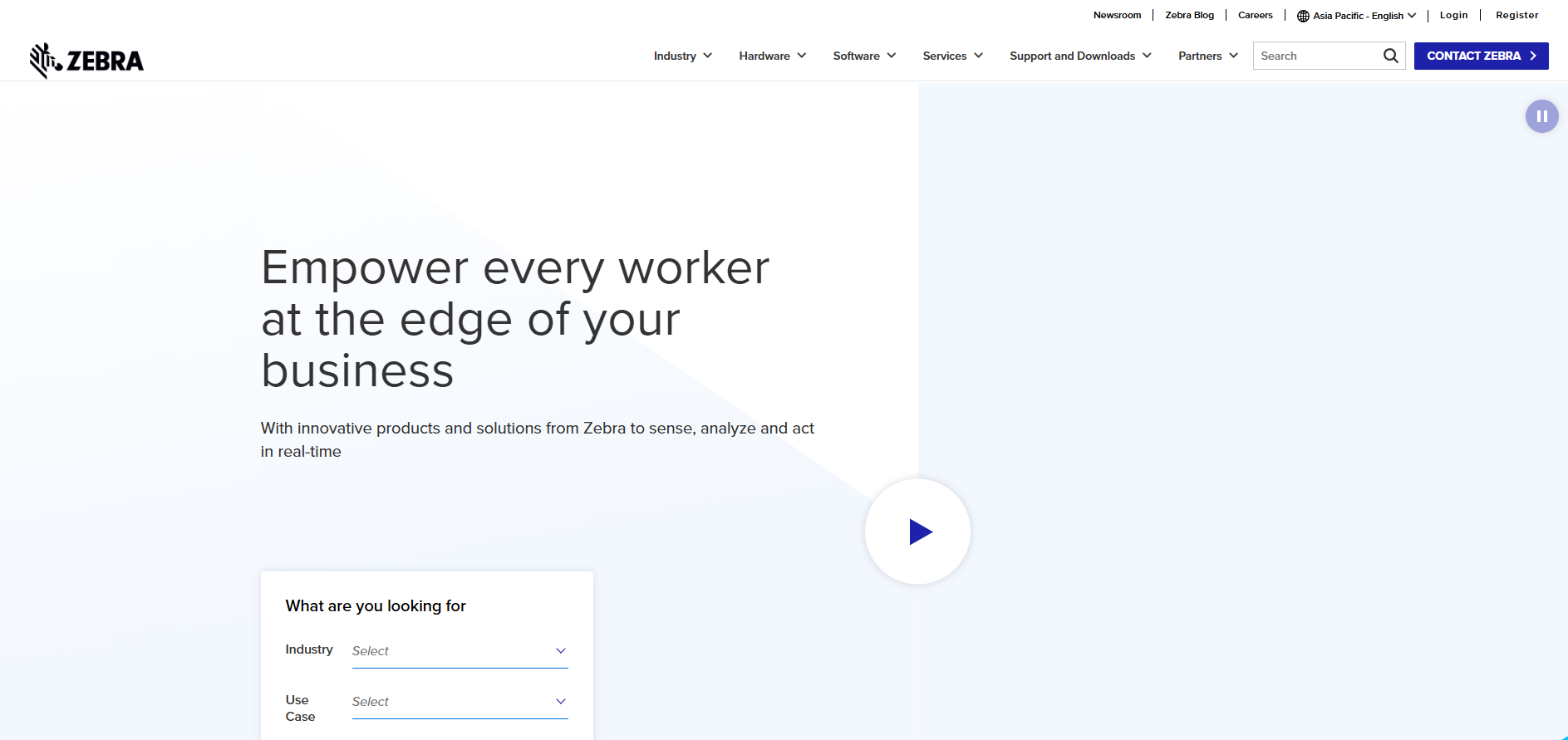Open the Newsroom link
The width and height of the screenshot is (1568, 740).
click(x=1117, y=15)
